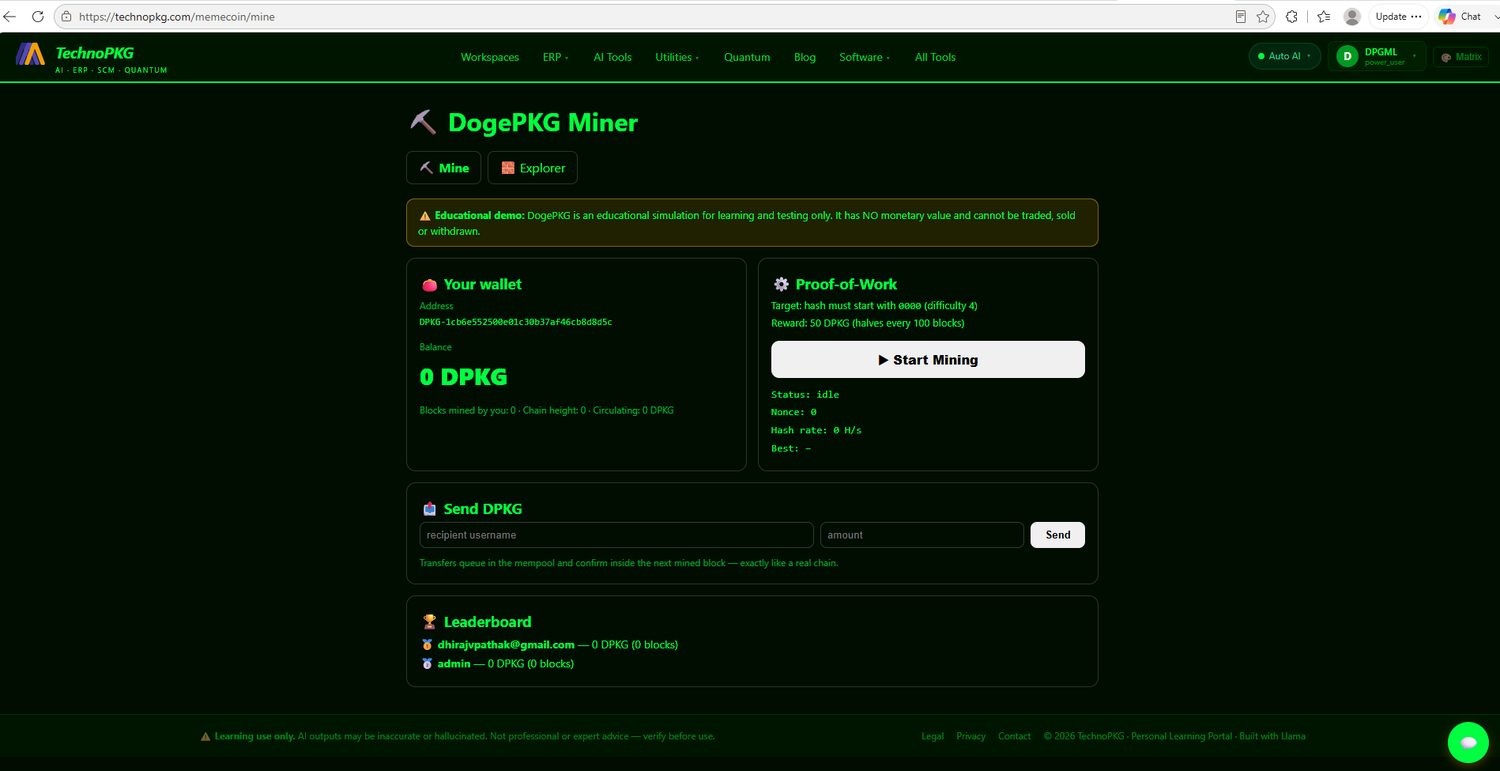Focus the amount input field
Image resolution: width=1500 pixels, height=771 pixels.
tap(922, 535)
